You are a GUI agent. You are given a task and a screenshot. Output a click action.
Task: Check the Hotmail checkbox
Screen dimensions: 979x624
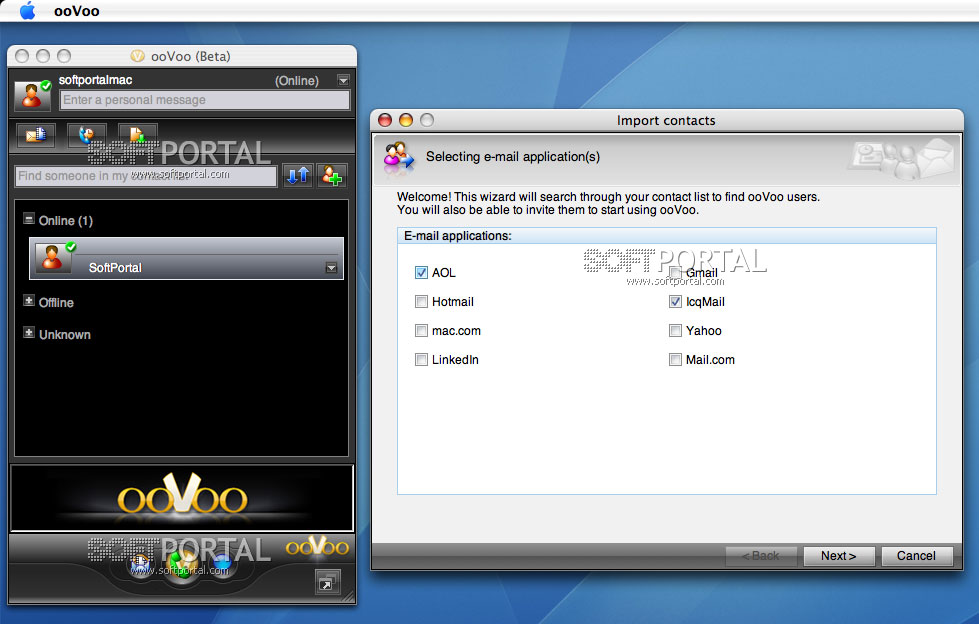(x=421, y=302)
